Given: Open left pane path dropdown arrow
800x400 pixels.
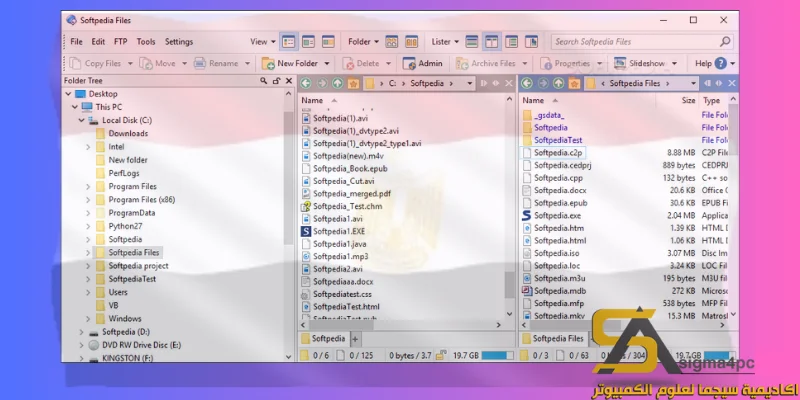Looking at the screenshot, I should pyautogui.click(x=470, y=83).
